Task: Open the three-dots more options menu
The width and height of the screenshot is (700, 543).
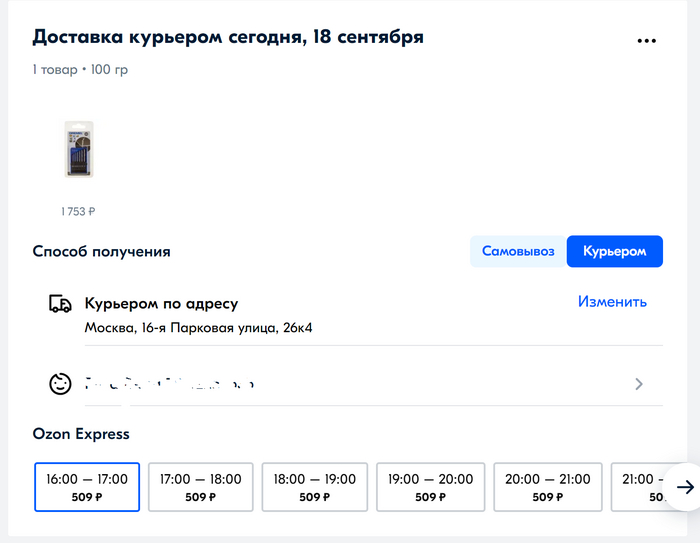Action: (x=647, y=41)
